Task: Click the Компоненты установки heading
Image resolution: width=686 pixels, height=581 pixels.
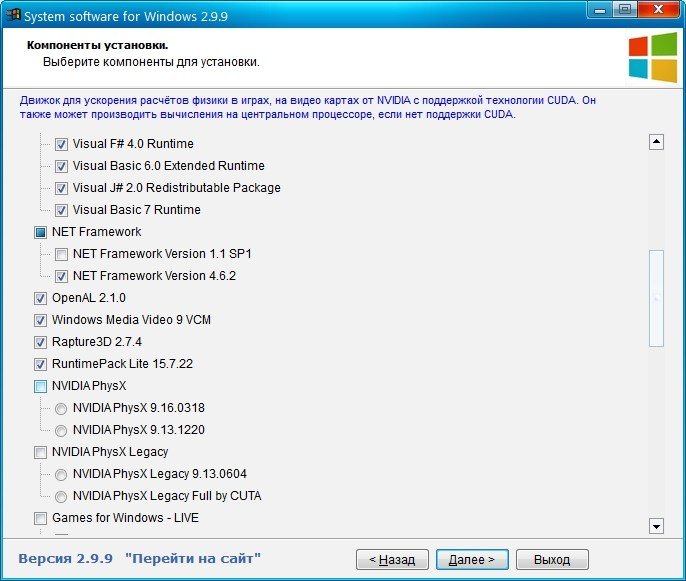Action: tap(98, 45)
